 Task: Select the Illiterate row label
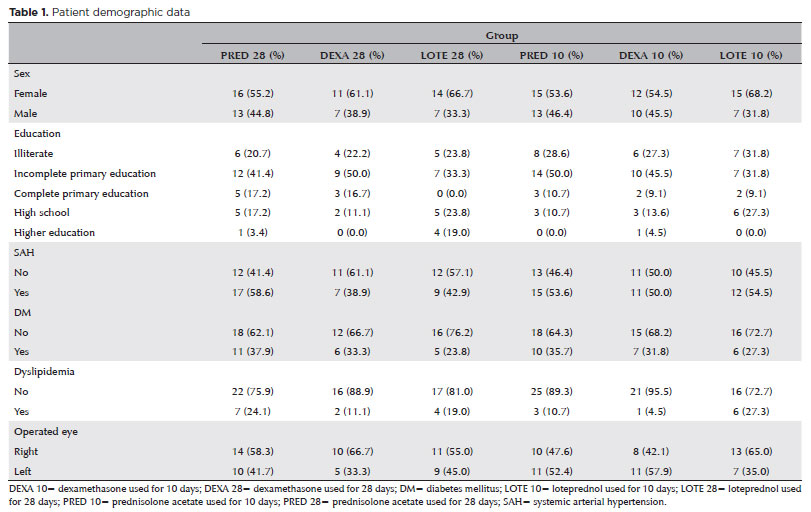tap(35, 153)
